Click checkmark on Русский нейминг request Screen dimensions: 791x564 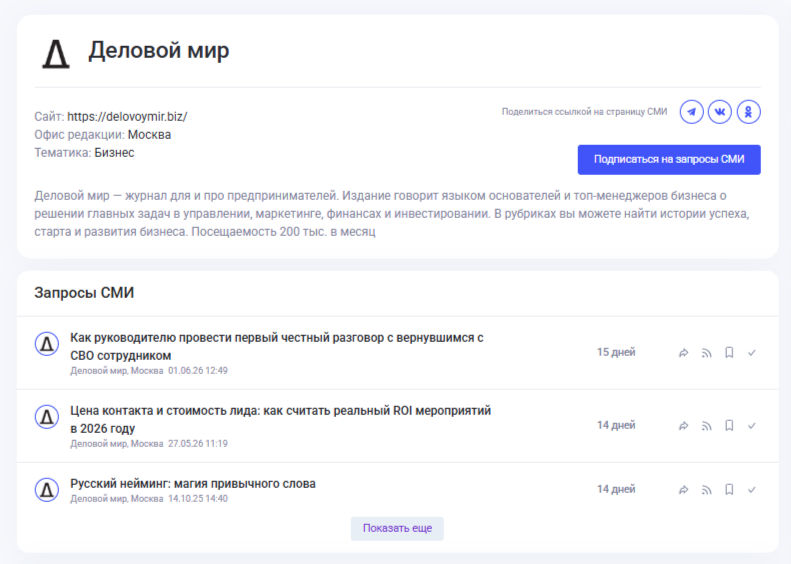752,489
